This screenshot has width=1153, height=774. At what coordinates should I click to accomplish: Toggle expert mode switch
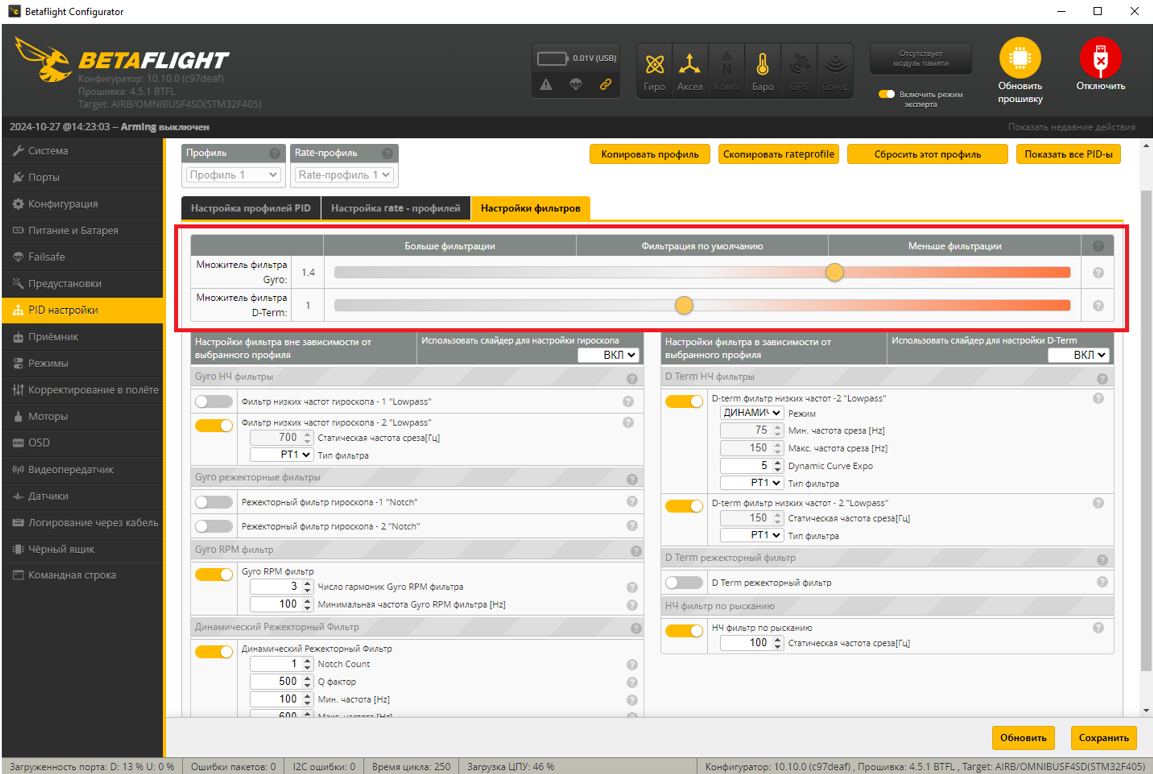pyautogui.click(x=886, y=94)
